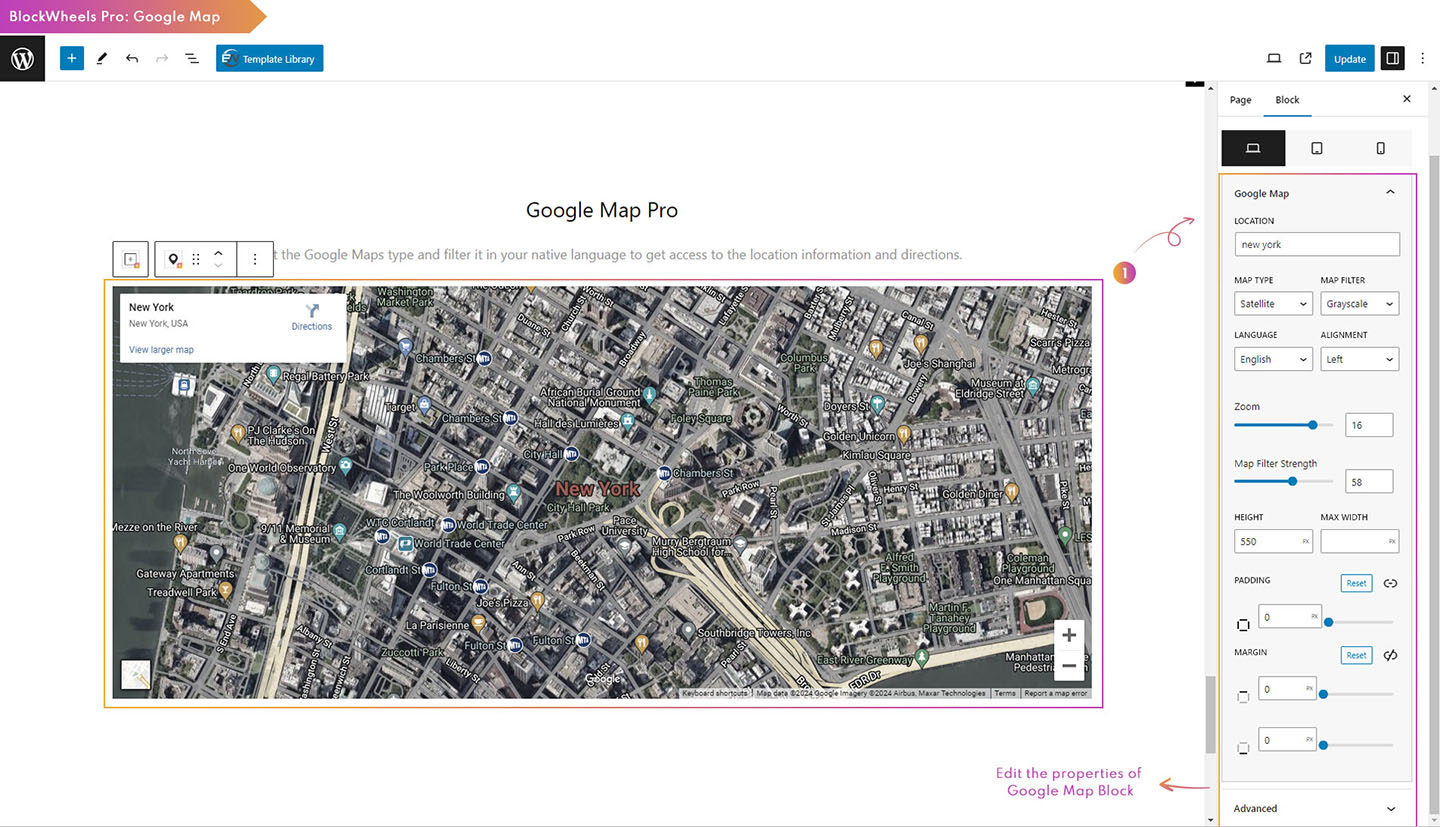Image resolution: width=1440 pixels, height=827 pixels.
Task: Toggle the settings sidebar panel button
Action: 1391,59
